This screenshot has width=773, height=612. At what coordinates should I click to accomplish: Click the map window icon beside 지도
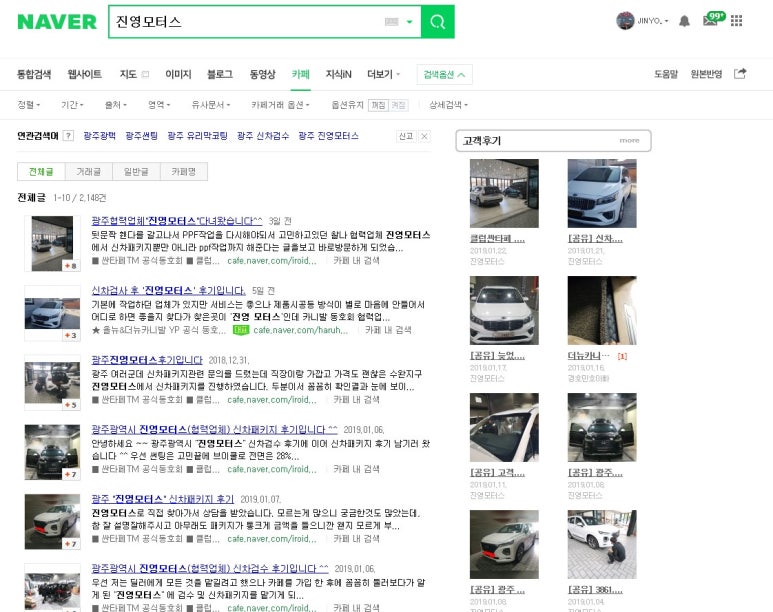tap(145, 74)
